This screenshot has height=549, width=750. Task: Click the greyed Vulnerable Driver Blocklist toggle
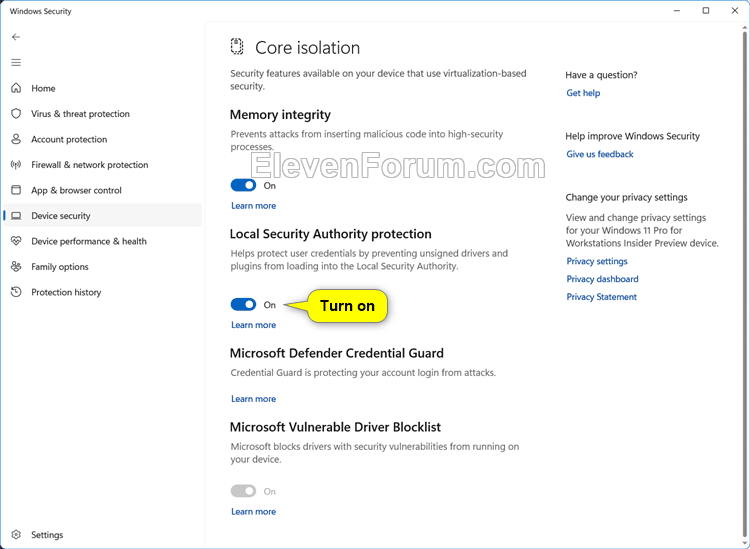coord(243,491)
